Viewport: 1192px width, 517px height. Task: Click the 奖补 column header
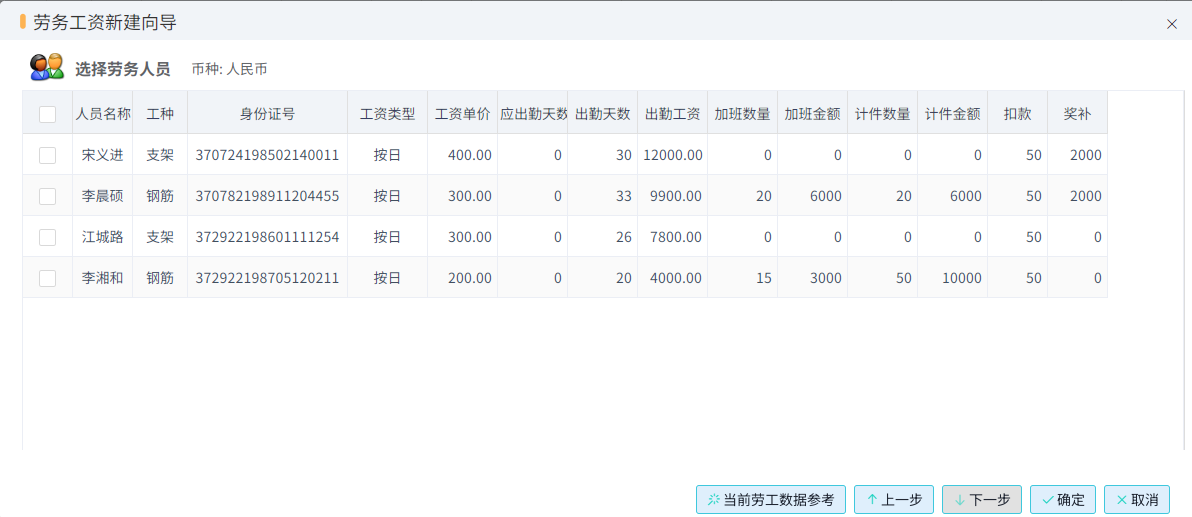tap(1077, 114)
